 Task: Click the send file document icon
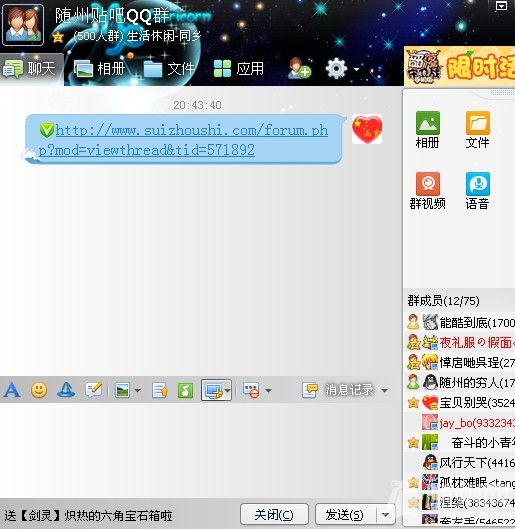[160, 390]
